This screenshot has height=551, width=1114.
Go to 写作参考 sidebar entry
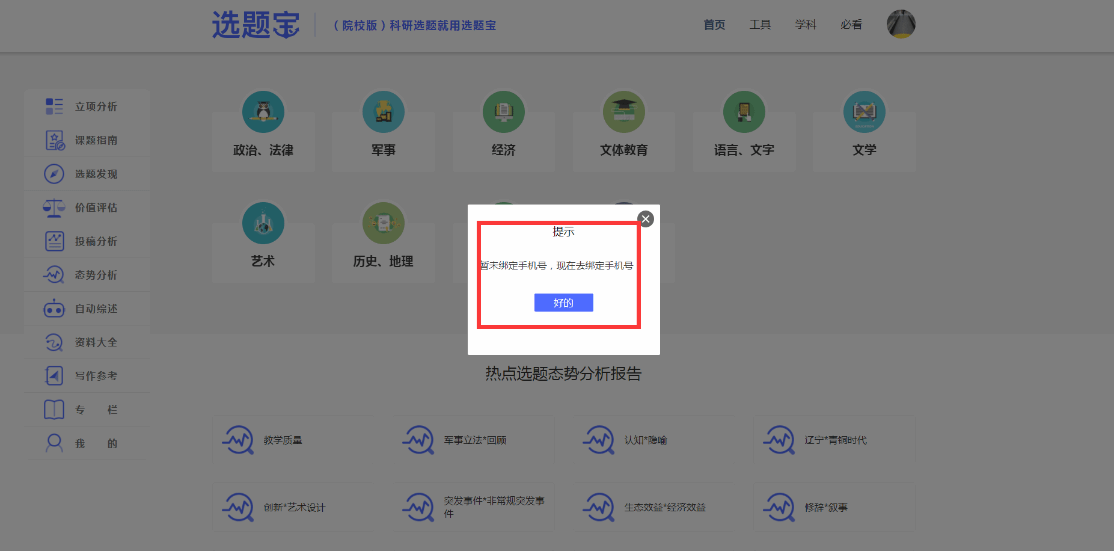(95, 376)
